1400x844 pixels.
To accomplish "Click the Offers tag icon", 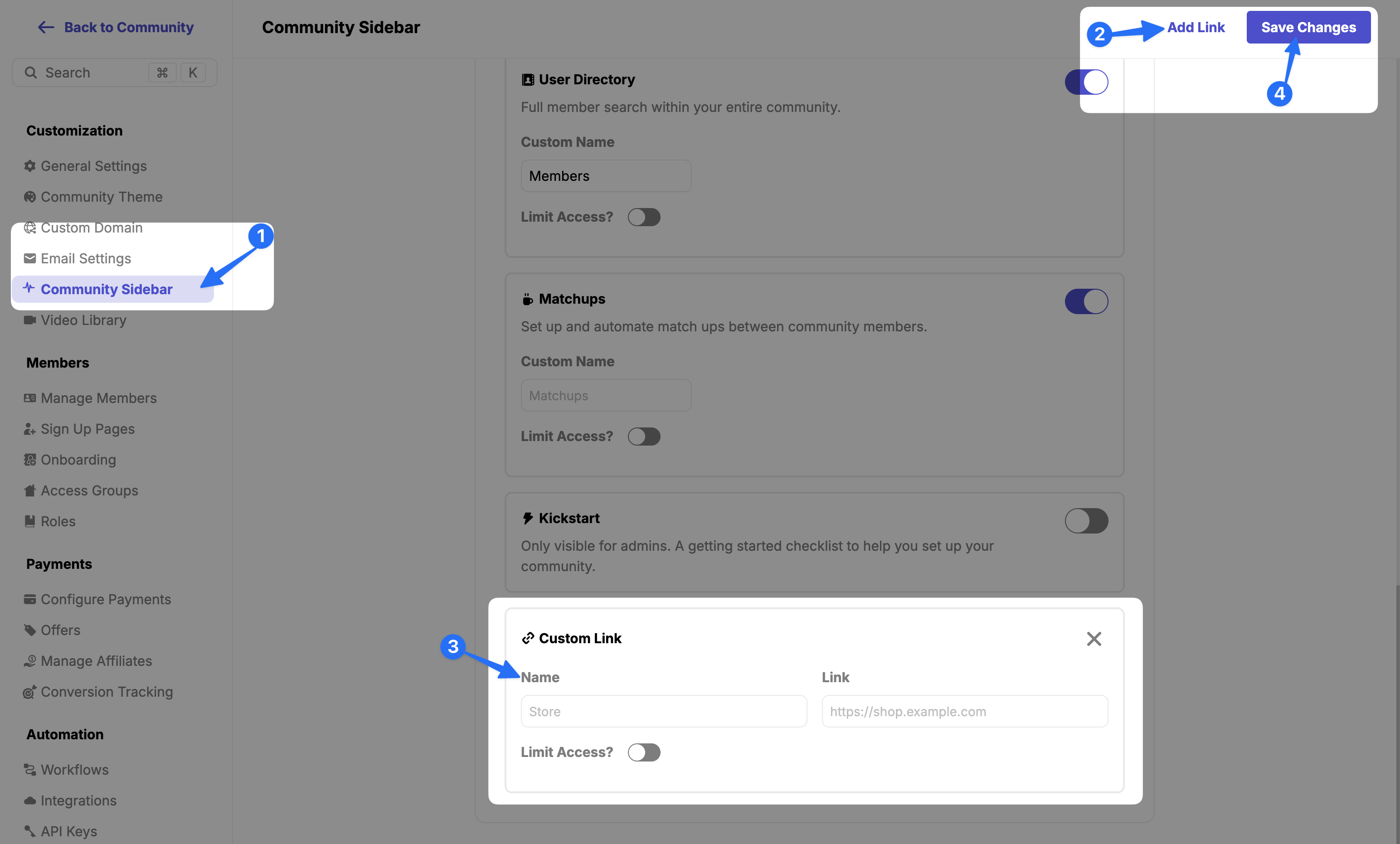I will [x=29, y=630].
